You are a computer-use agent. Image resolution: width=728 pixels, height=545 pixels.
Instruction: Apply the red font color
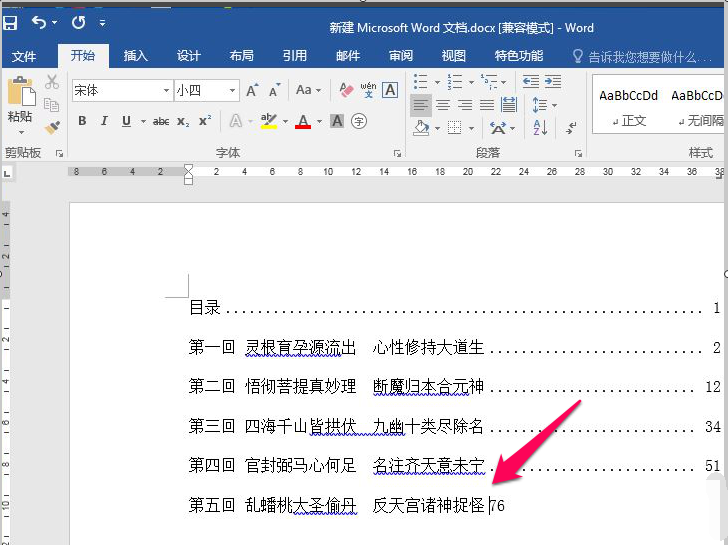tap(303, 122)
